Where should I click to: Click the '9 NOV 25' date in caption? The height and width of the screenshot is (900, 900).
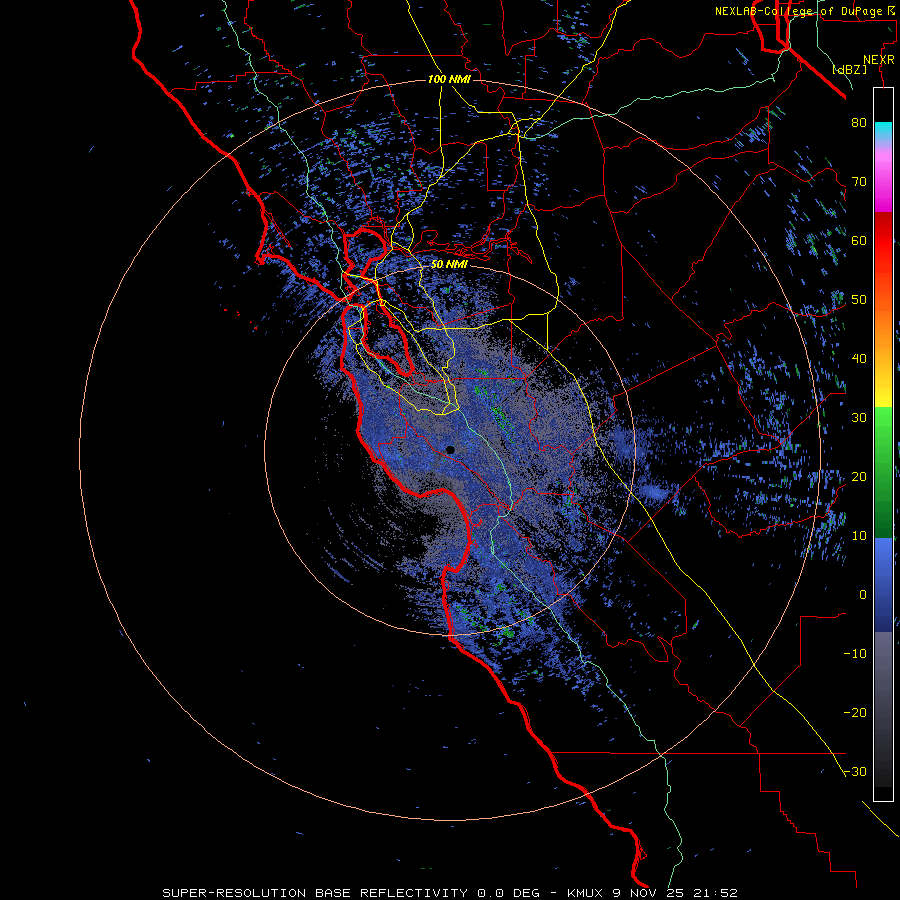(x=648, y=893)
